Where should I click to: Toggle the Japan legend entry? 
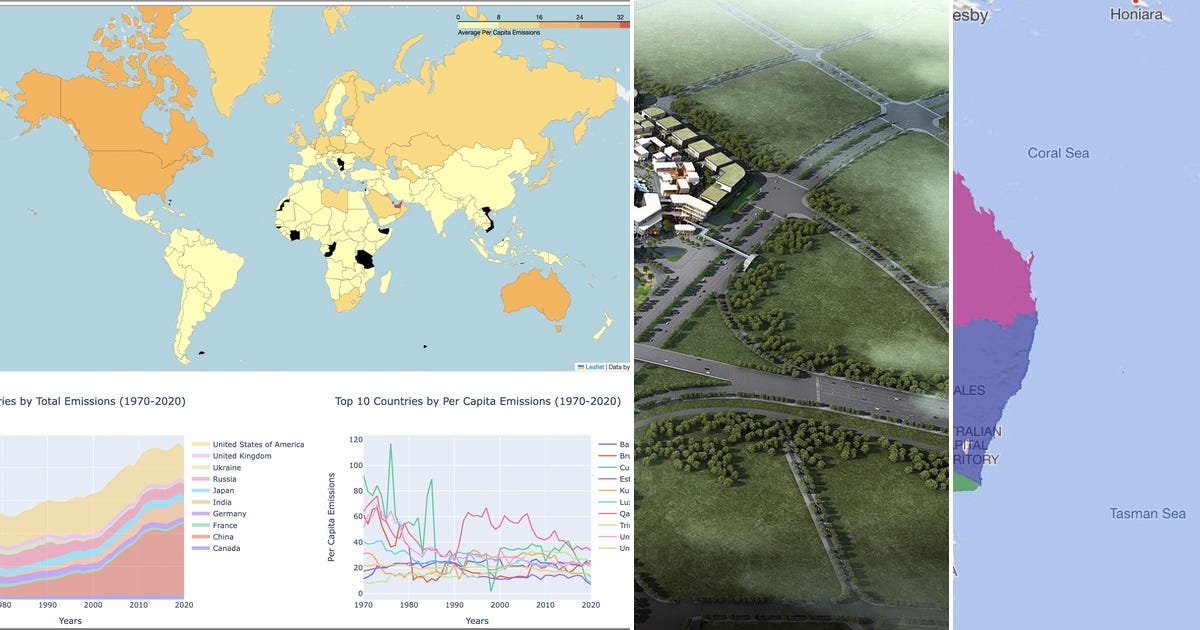222,490
